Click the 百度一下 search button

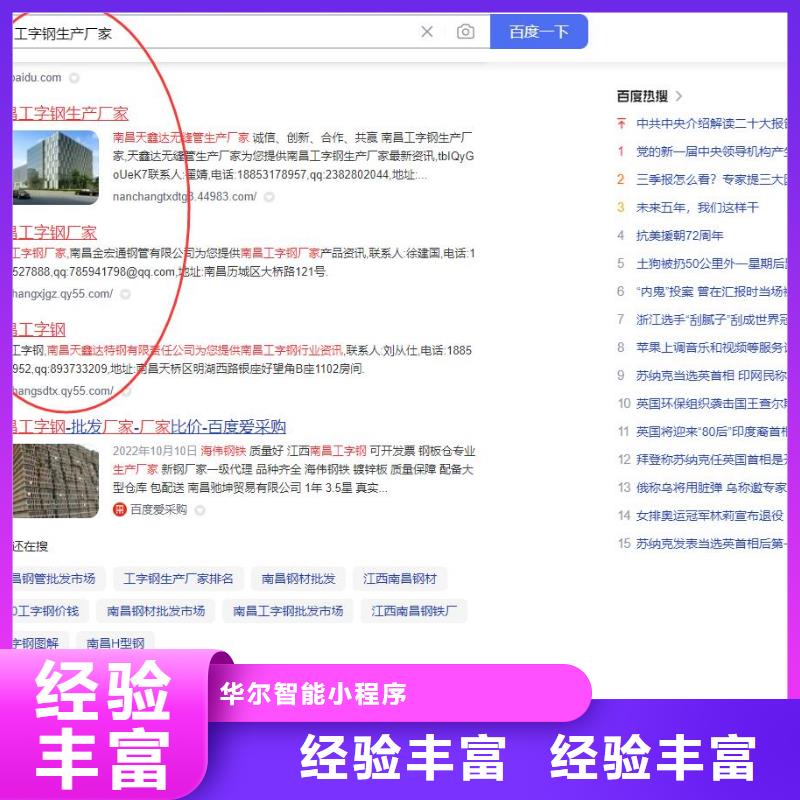(x=539, y=32)
